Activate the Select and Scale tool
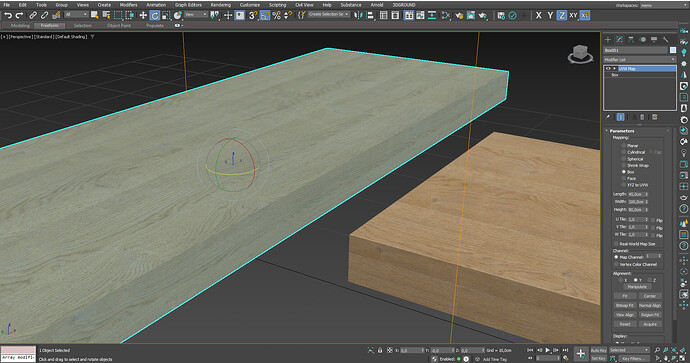 166,15
